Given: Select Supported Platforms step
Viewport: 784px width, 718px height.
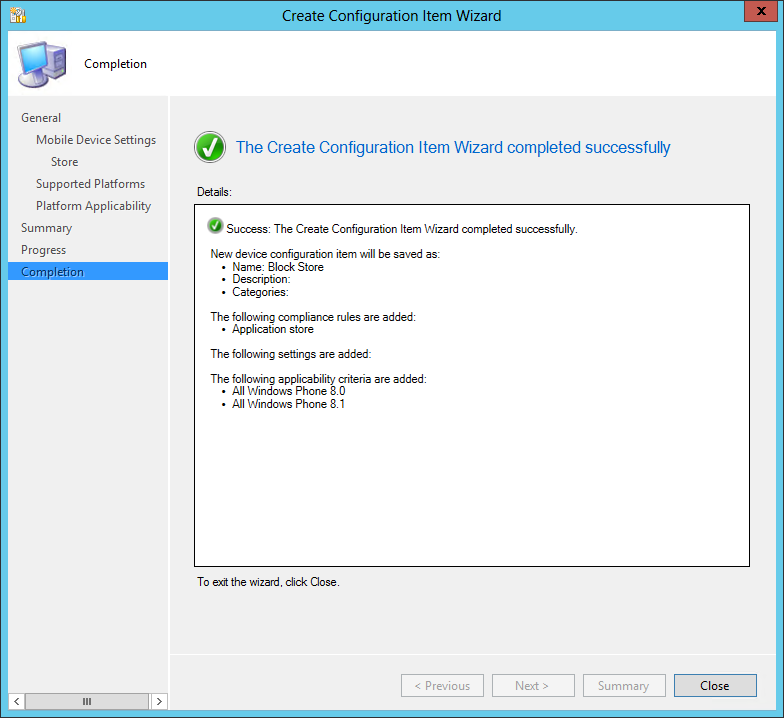Looking at the screenshot, I should 90,184.
